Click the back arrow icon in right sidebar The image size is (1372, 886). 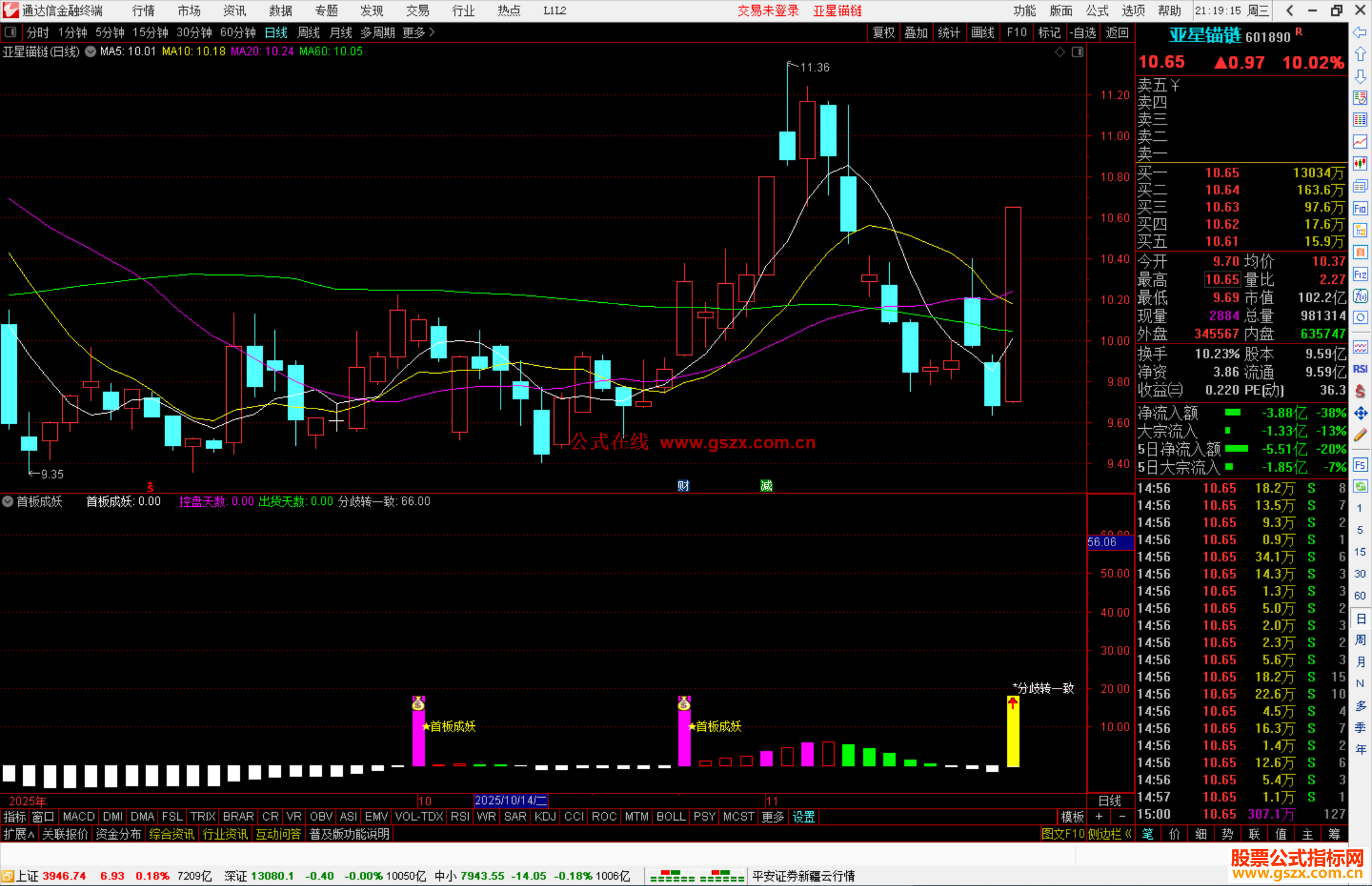pyautogui.click(x=1360, y=32)
